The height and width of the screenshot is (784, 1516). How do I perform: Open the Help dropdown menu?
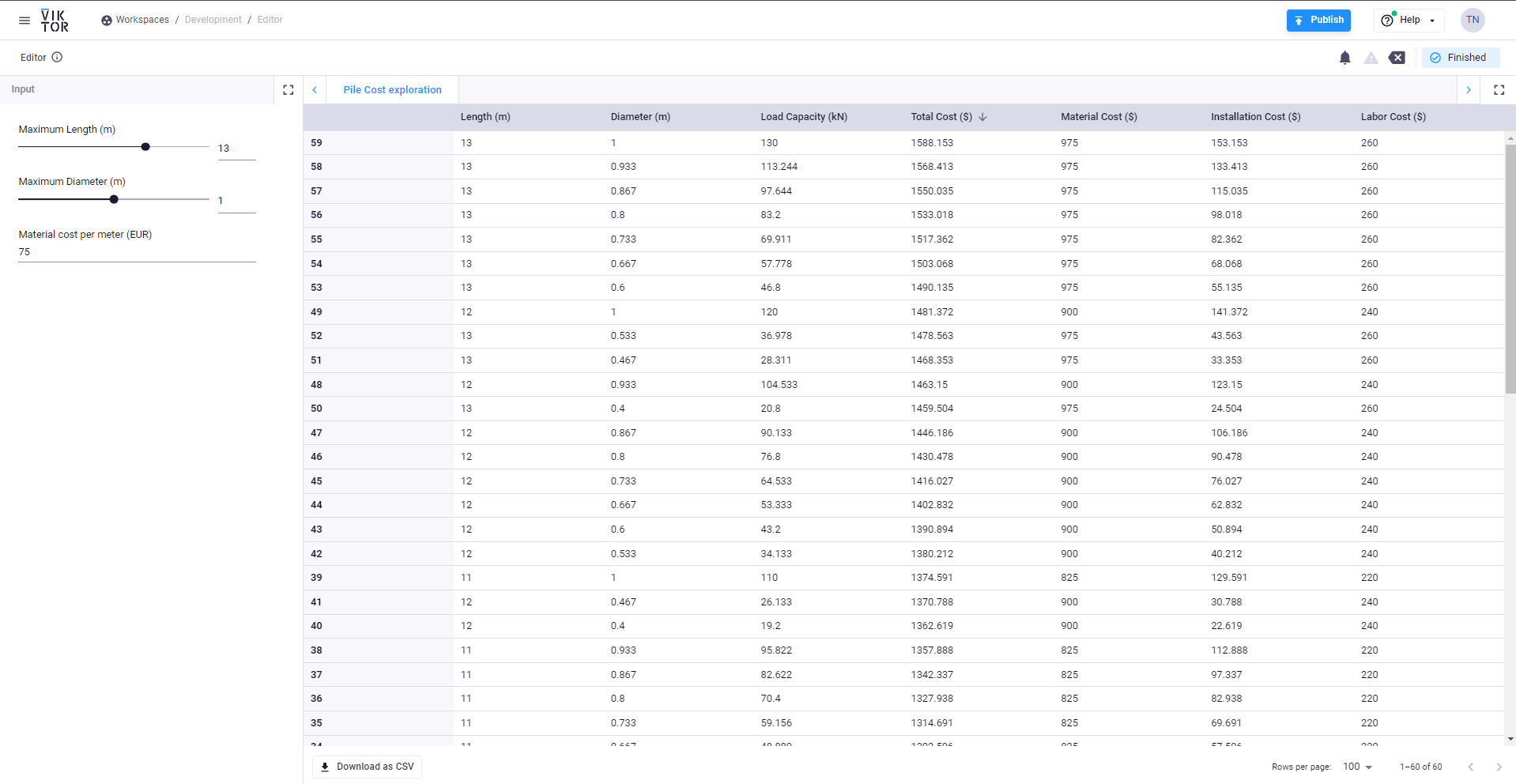click(1409, 21)
